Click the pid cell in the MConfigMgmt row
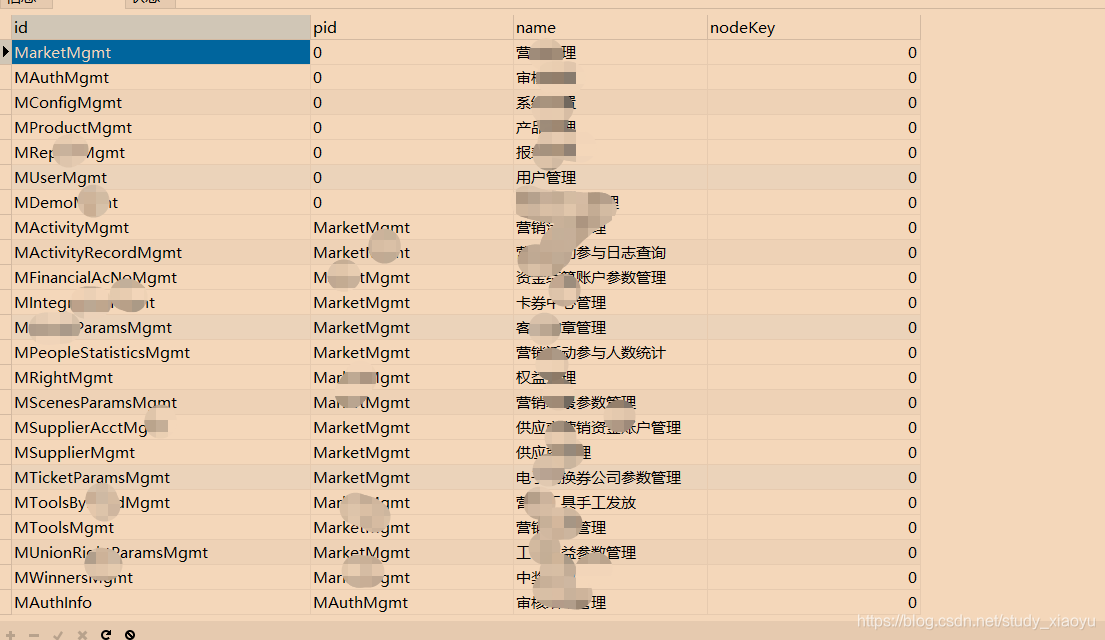The height and width of the screenshot is (640, 1105). 412,102
